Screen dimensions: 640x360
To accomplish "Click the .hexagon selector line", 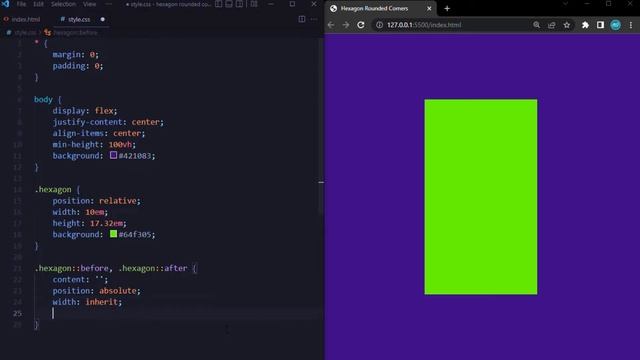I will coord(57,189).
